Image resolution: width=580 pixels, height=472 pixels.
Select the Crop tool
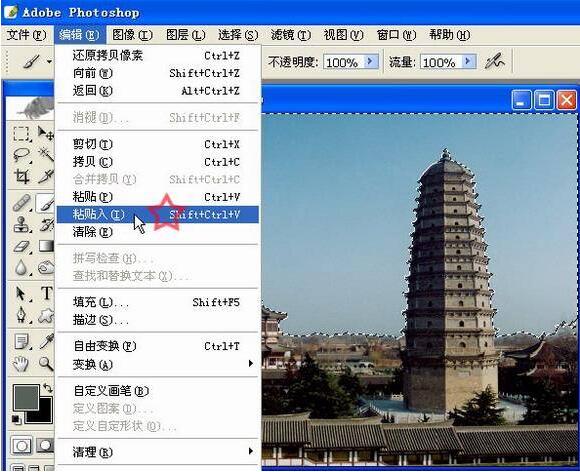(x=21, y=176)
